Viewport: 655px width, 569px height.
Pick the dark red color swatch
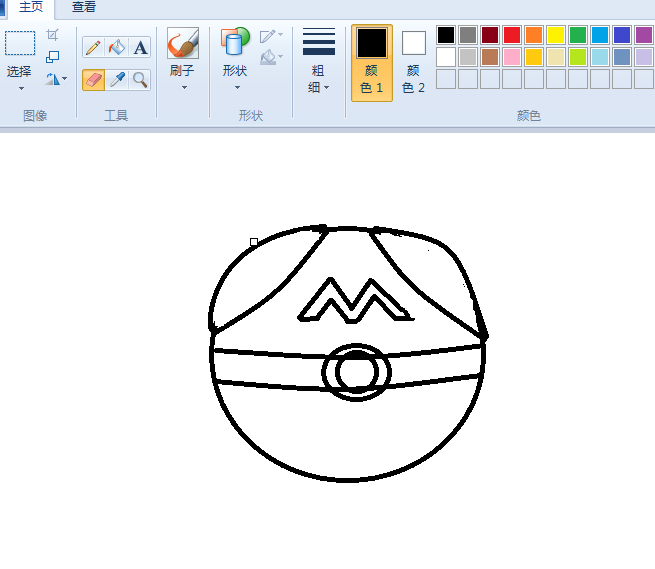point(490,35)
